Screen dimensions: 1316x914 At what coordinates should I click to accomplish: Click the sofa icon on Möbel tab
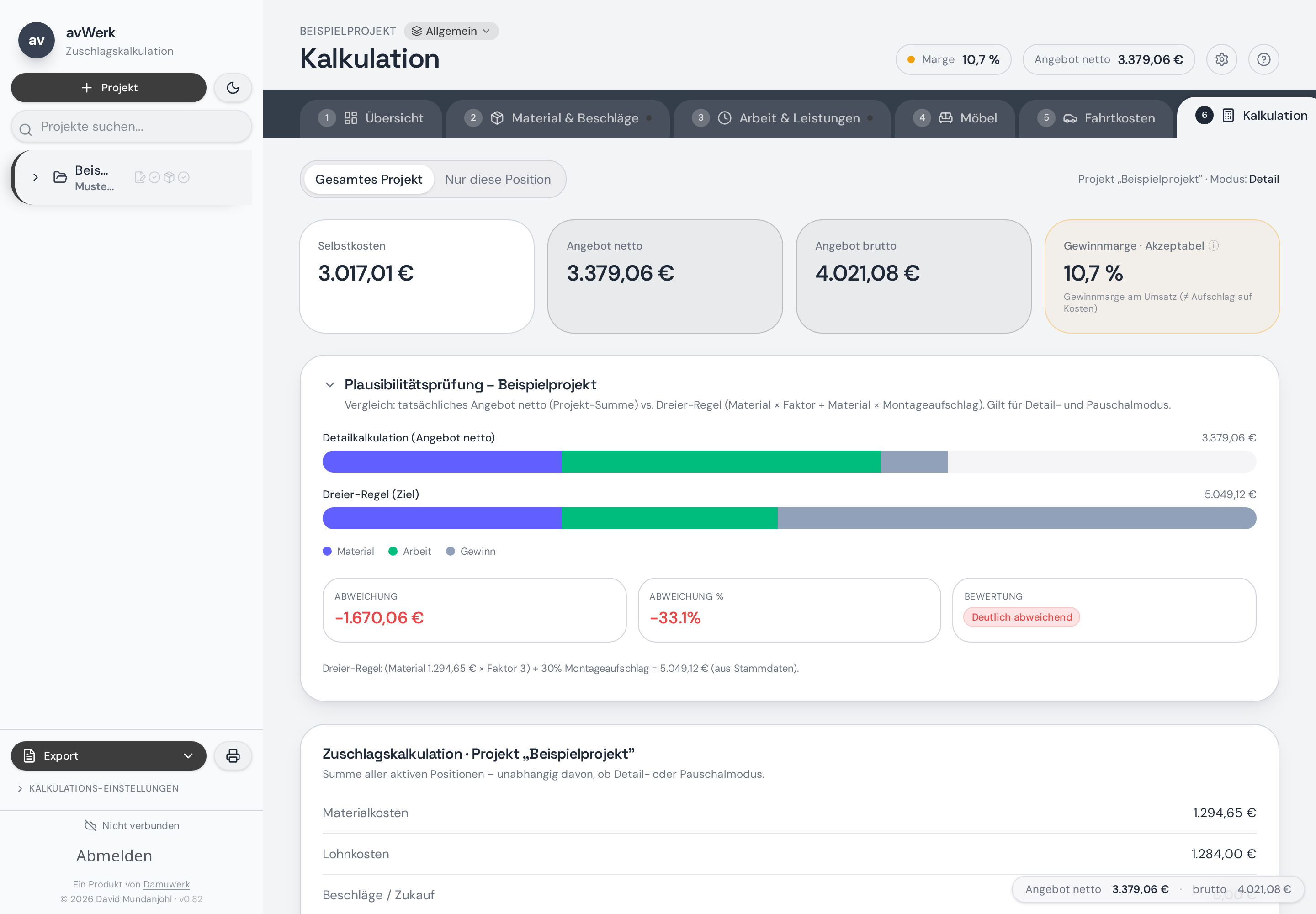click(x=946, y=118)
